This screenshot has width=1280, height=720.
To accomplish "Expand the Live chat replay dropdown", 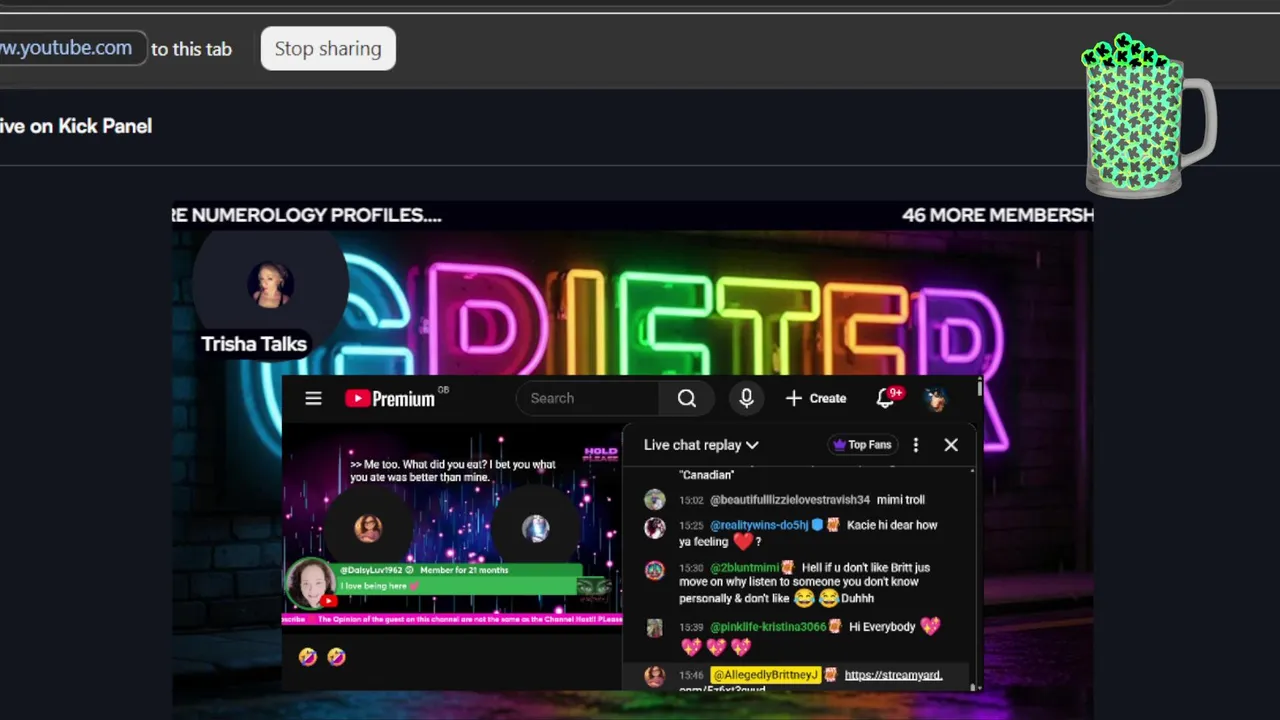I will point(701,445).
